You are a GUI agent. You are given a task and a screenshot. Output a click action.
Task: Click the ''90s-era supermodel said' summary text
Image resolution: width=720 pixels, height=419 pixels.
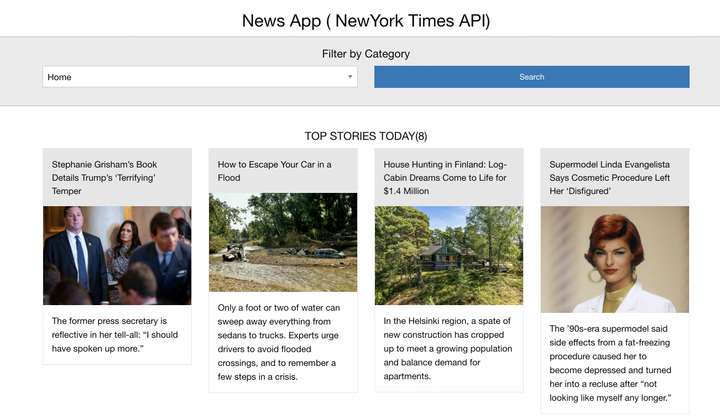[610, 363]
